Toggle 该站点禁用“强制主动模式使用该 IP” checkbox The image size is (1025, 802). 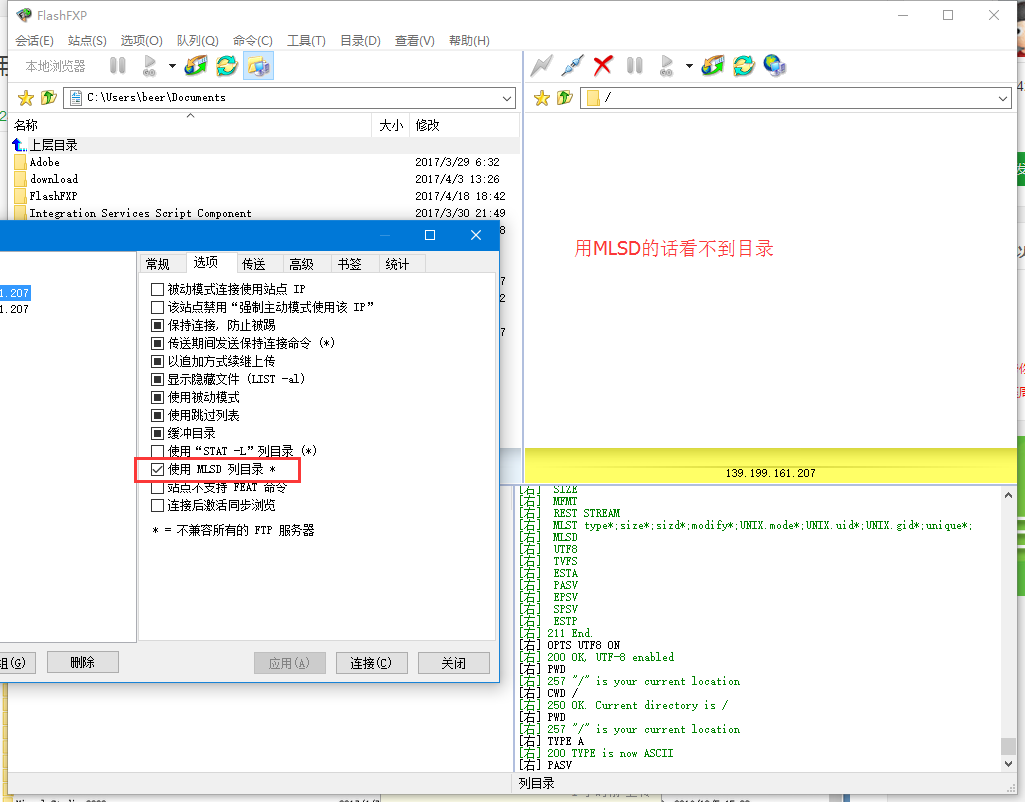(158, 307)
